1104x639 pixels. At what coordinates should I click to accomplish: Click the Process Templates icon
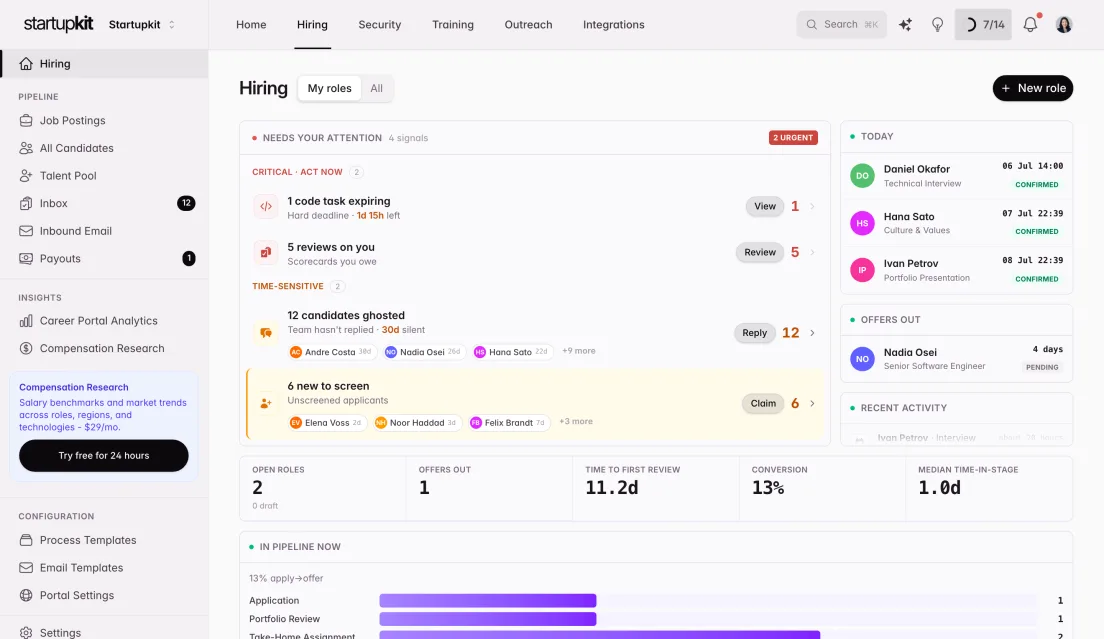[26, 540]
